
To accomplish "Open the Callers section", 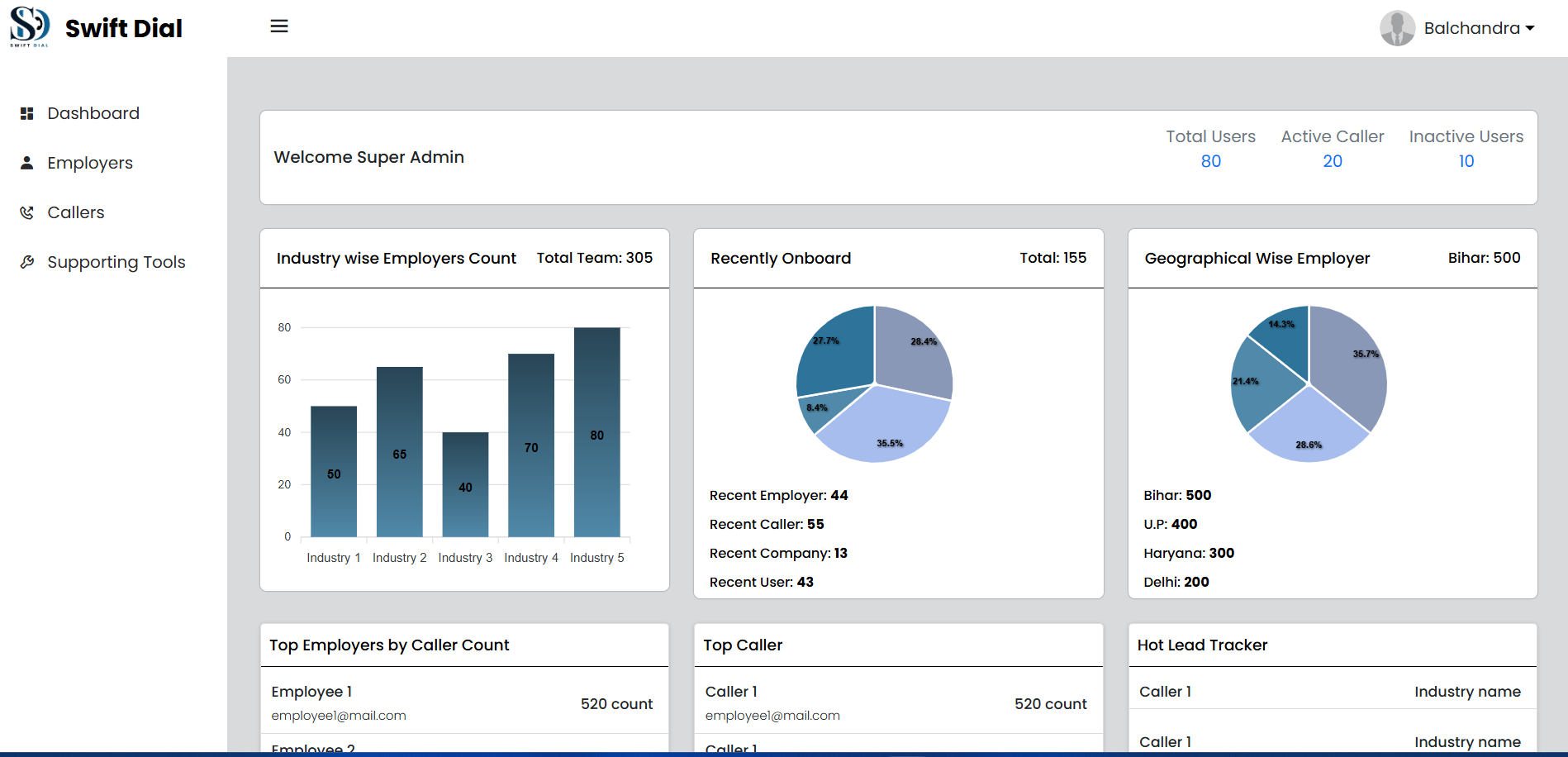I will click(x=75, y=212).
